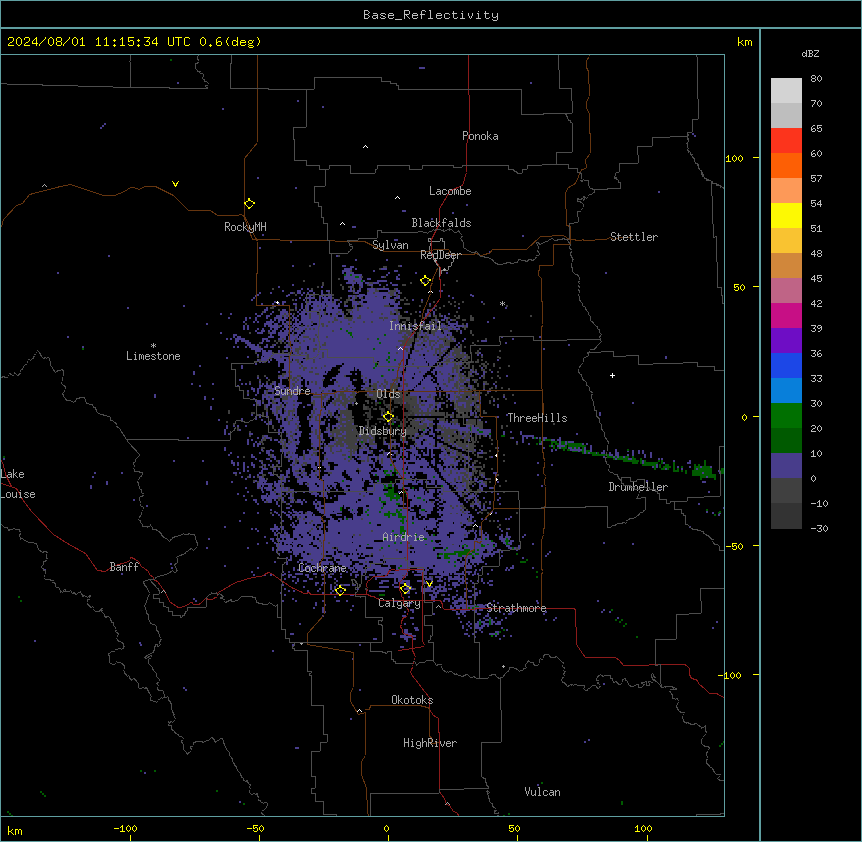
Task: Select the slate purple 0–10 dBZ swatch
Action: pos(786,466)
